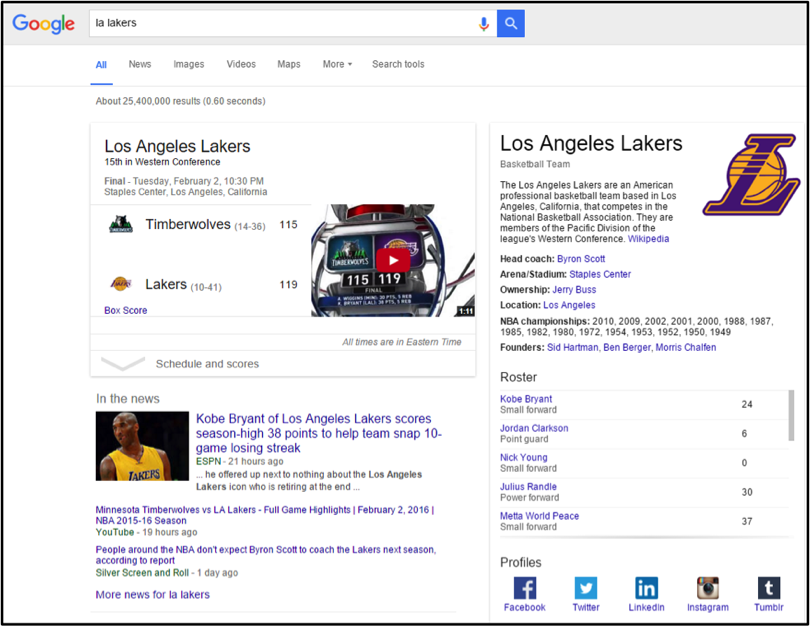Open Byron Scott coaching report article
This screenshot has width=810, height=626.
pyautogui.click(x=266, y=555)
